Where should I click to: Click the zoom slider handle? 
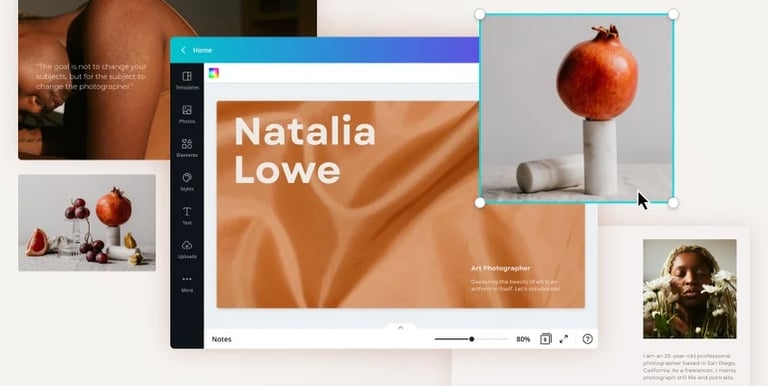(x=472, y=339)
